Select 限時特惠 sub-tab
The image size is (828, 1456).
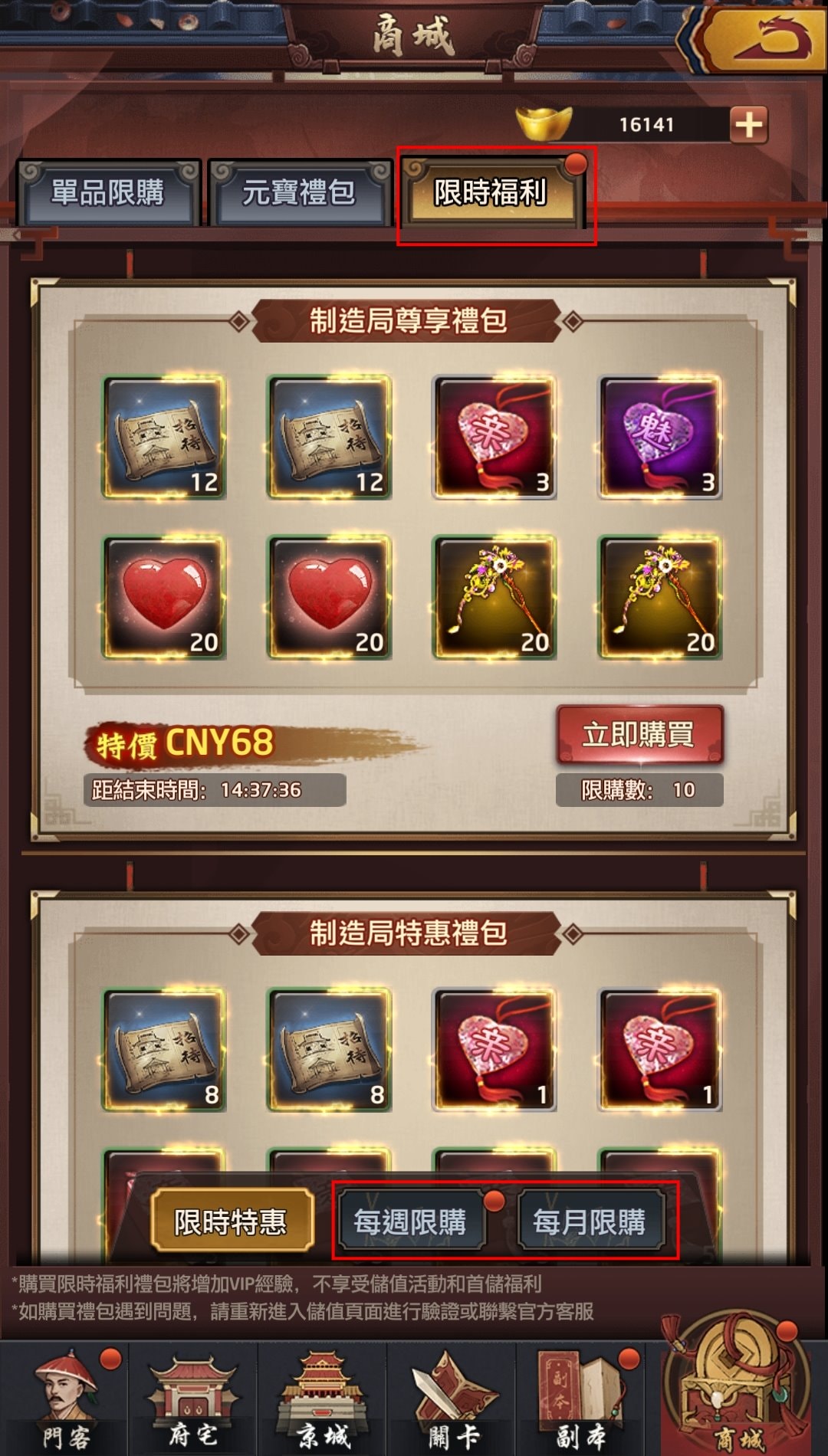point(232,1221)
